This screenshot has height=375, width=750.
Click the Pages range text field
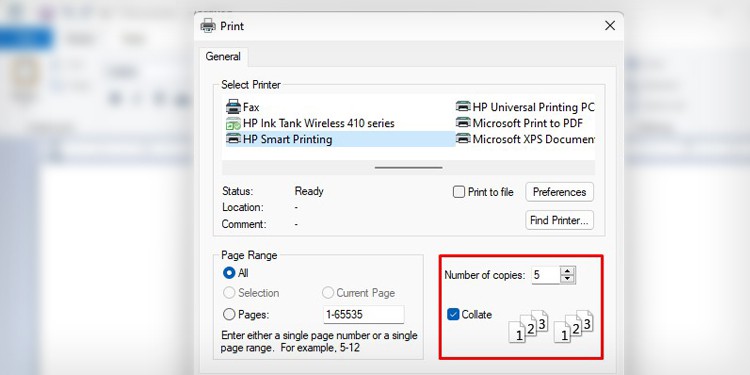click(x=364, y=314)
